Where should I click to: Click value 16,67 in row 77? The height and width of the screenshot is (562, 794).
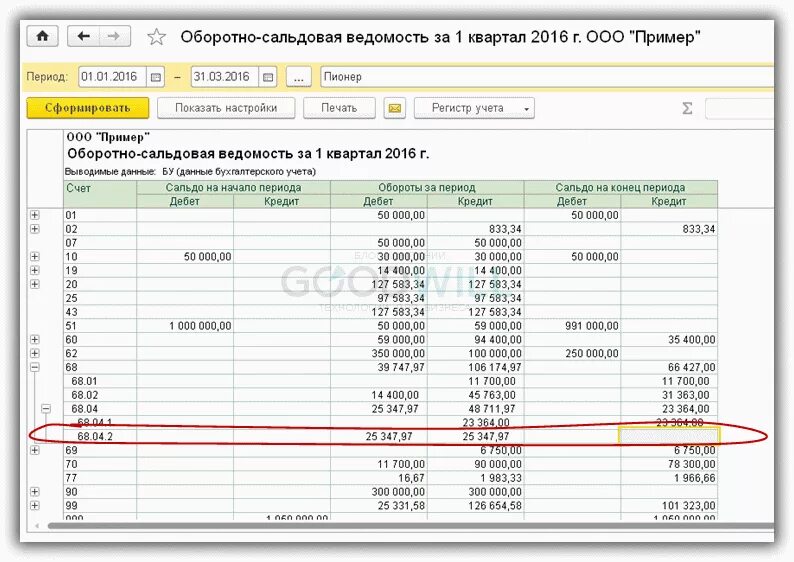tap(411, 477)
